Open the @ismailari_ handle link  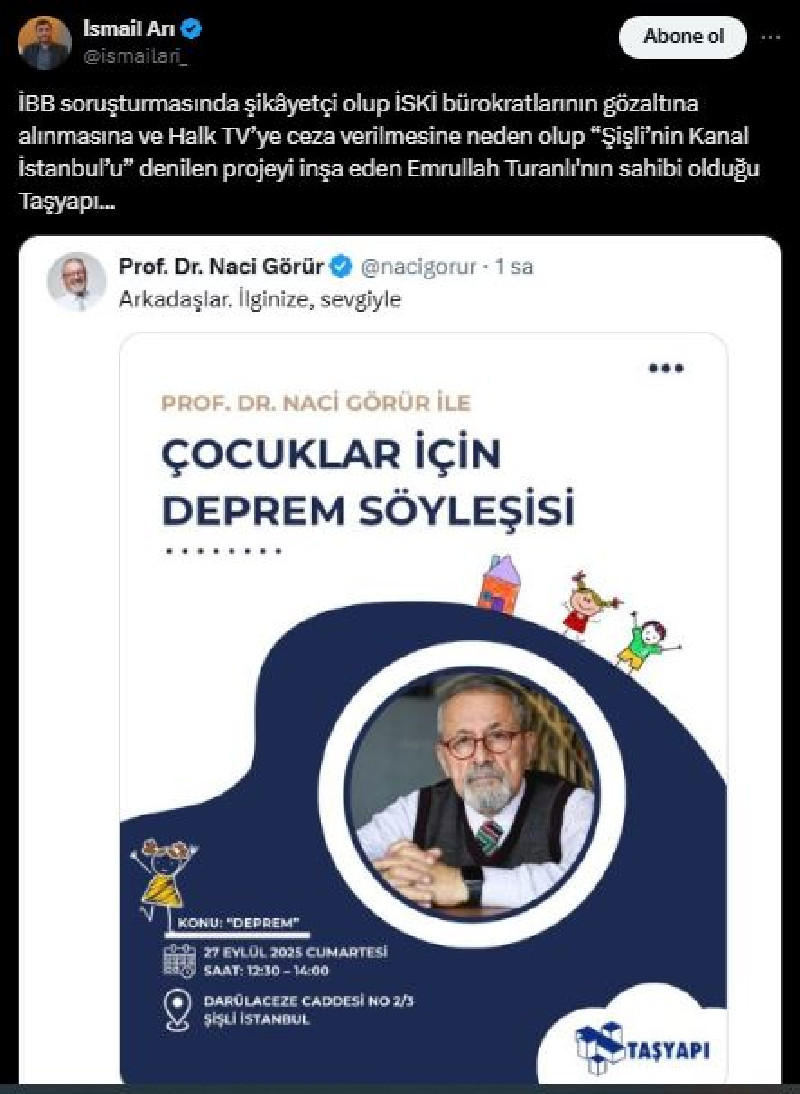tap(135, 57)
